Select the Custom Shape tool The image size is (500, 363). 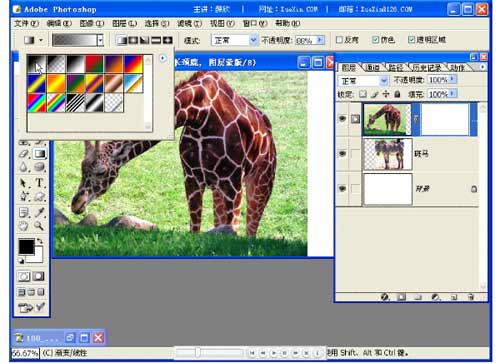click(39, 196)
